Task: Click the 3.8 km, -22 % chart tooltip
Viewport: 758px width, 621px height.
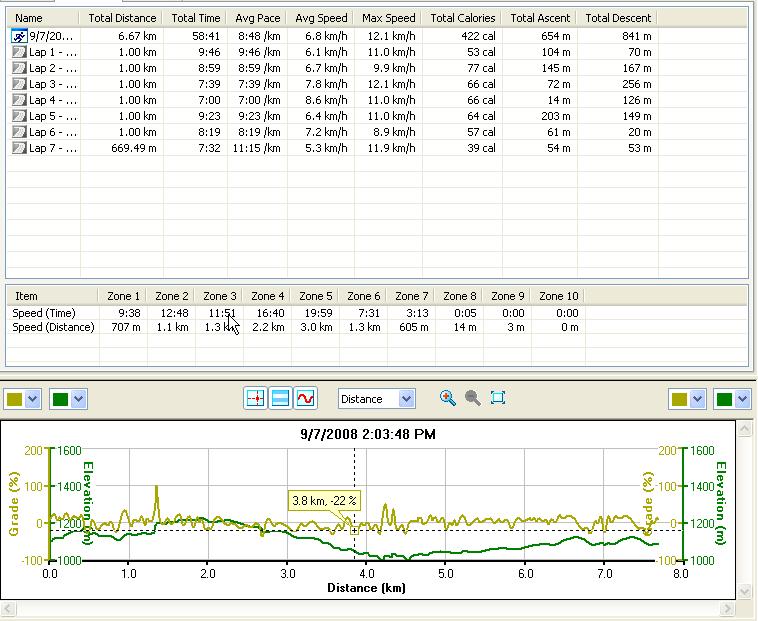Action: tap(324, 501)
